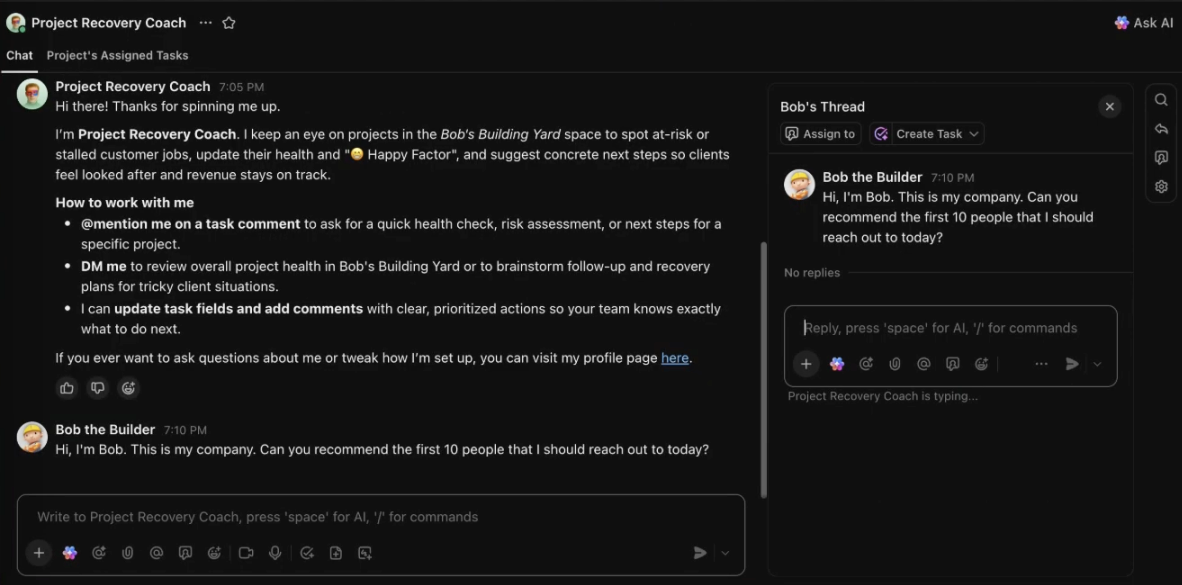
Task: Open send options chevron in thread reply box
Action: (x=1097, y=364)
